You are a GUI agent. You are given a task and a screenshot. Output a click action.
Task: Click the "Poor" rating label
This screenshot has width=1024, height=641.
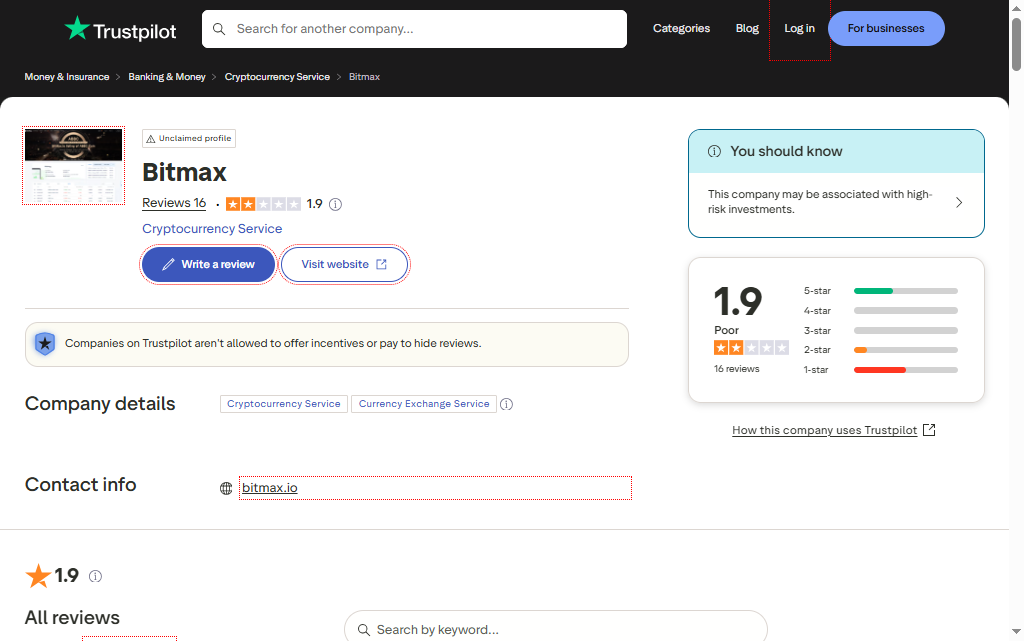[726, 330]
